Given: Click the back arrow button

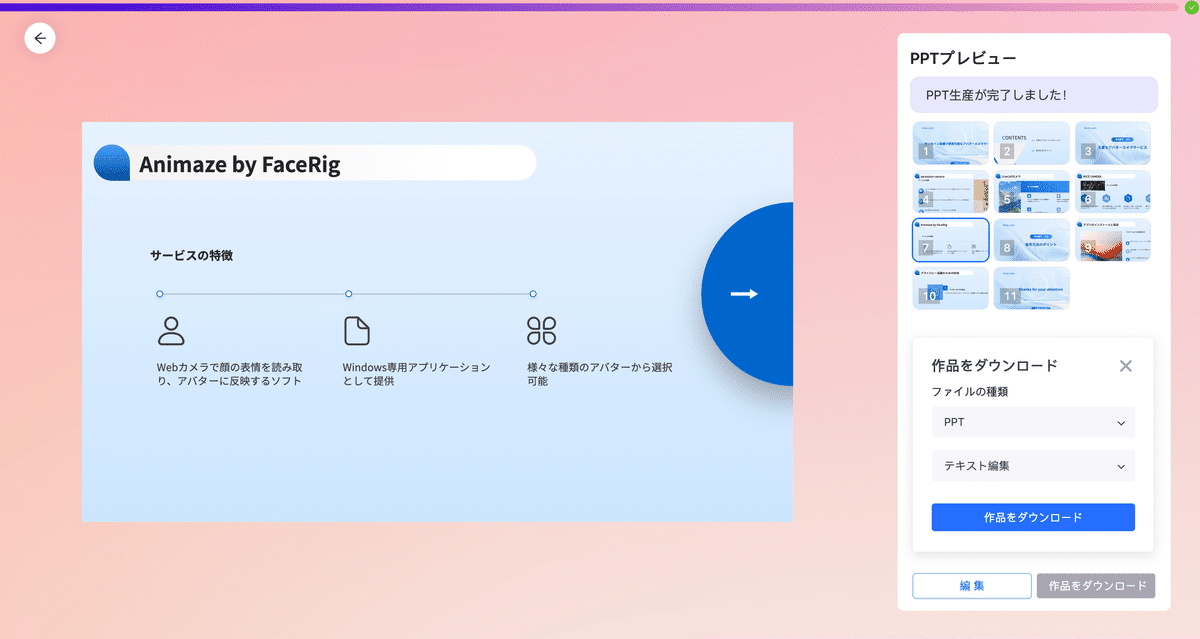Looking at the screenshot, I should click(x=40, y=38).
